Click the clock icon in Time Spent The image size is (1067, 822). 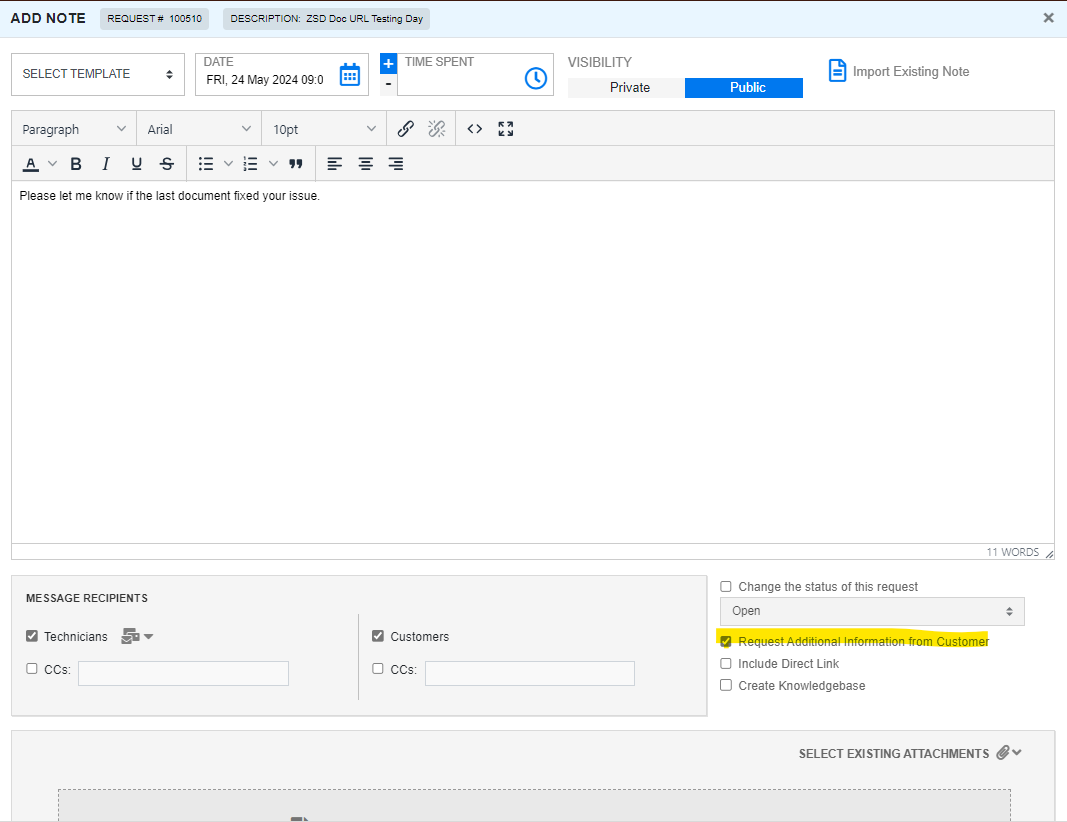(x=536, y=78)
